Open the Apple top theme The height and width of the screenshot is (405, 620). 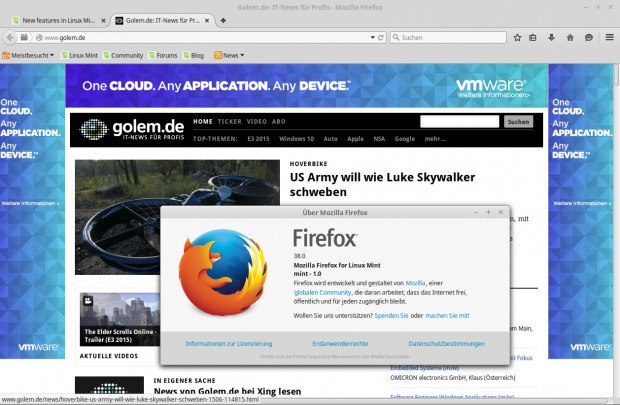click(x=355, y=139)
